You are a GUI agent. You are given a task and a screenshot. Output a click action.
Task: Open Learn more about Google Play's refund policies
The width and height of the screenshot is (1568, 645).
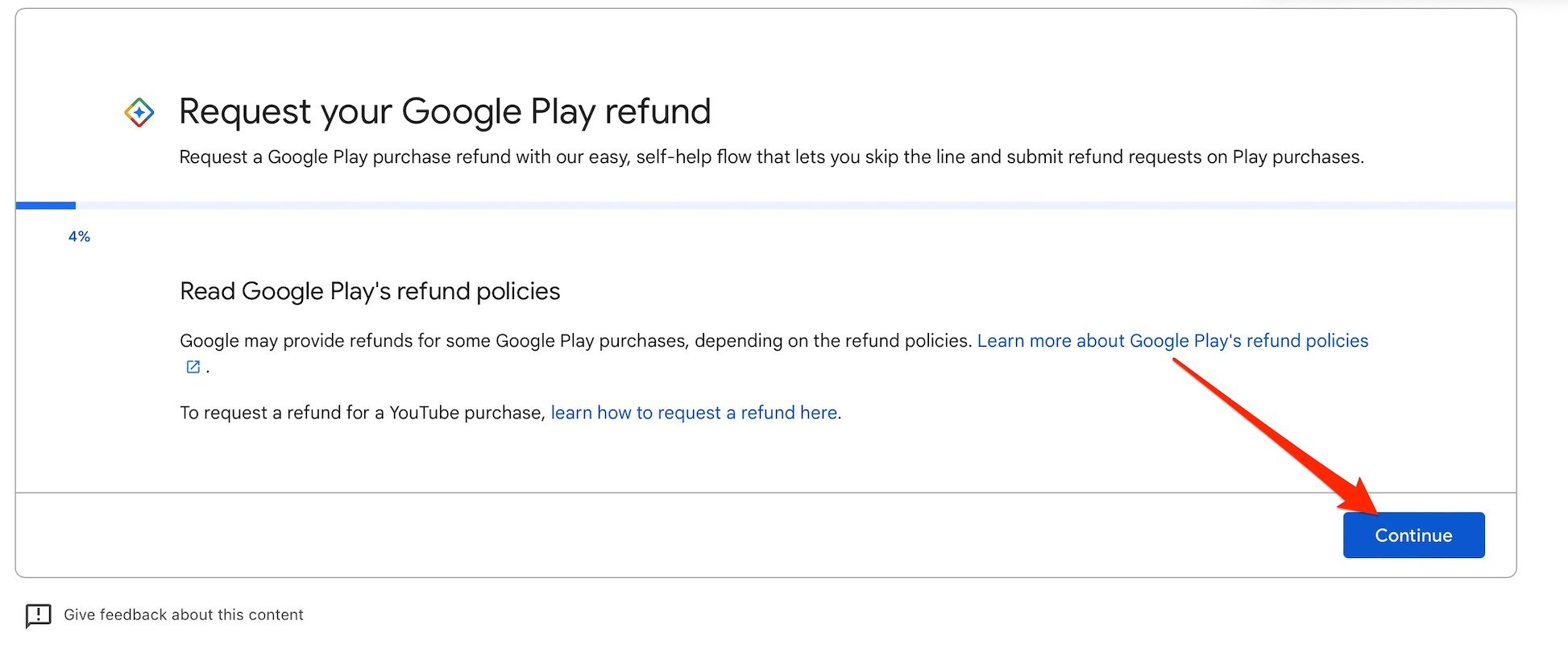click(1172, 341)
